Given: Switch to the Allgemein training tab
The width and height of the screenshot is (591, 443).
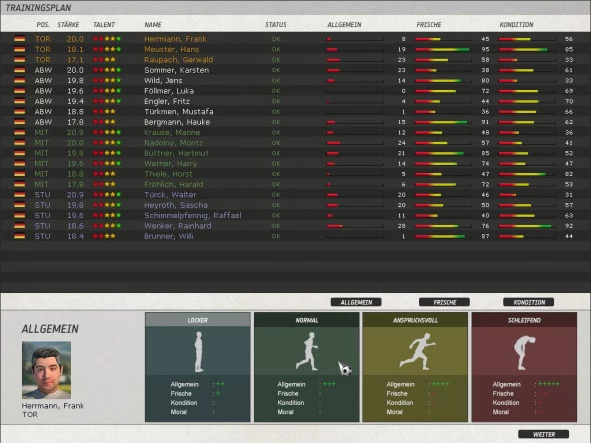Looking at the screenshot, I should pos(356,302).
